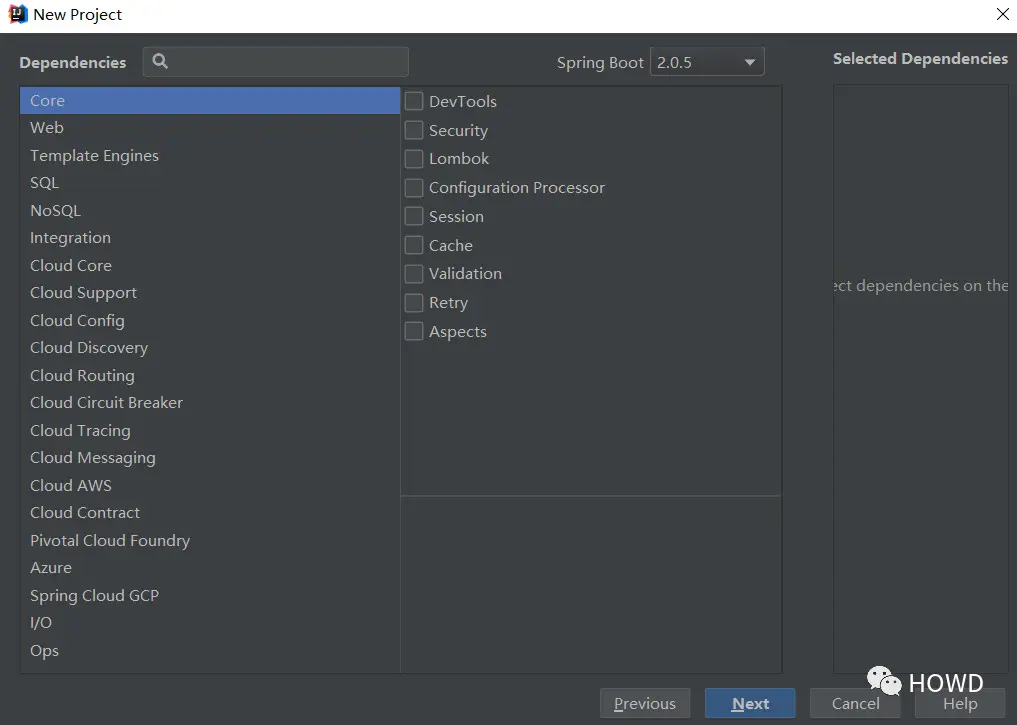Choose Cloud Config category
Viewport: 1017px width, 725px height.
tap(210, 321)
